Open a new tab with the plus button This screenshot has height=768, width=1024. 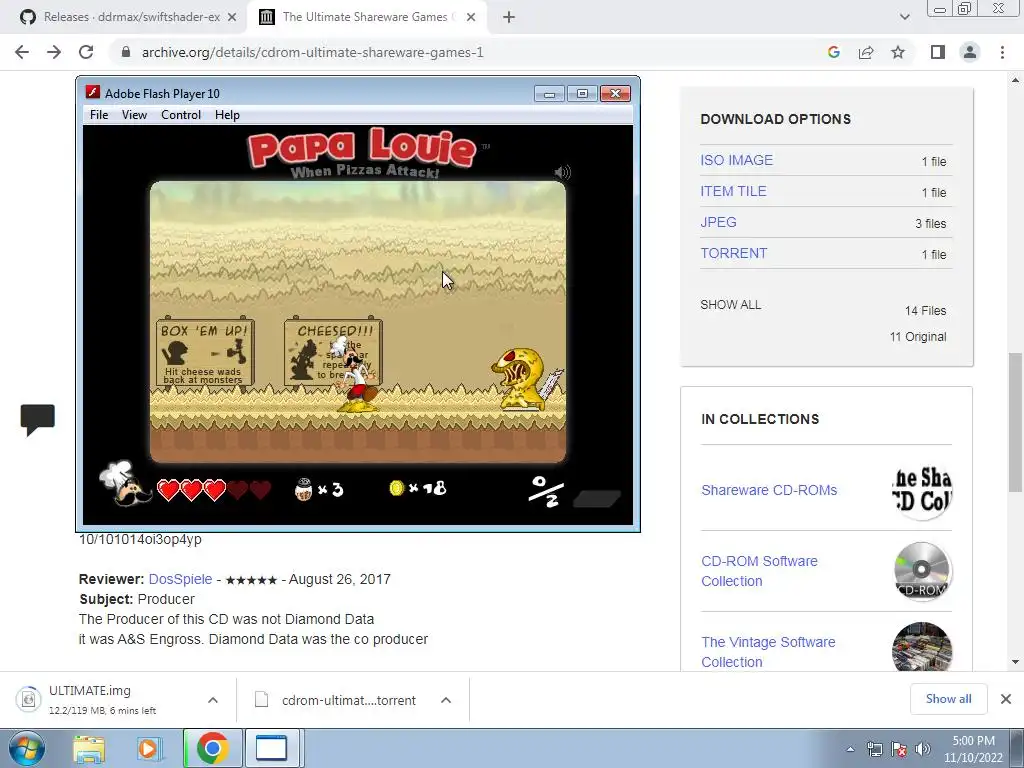[509, 18]
